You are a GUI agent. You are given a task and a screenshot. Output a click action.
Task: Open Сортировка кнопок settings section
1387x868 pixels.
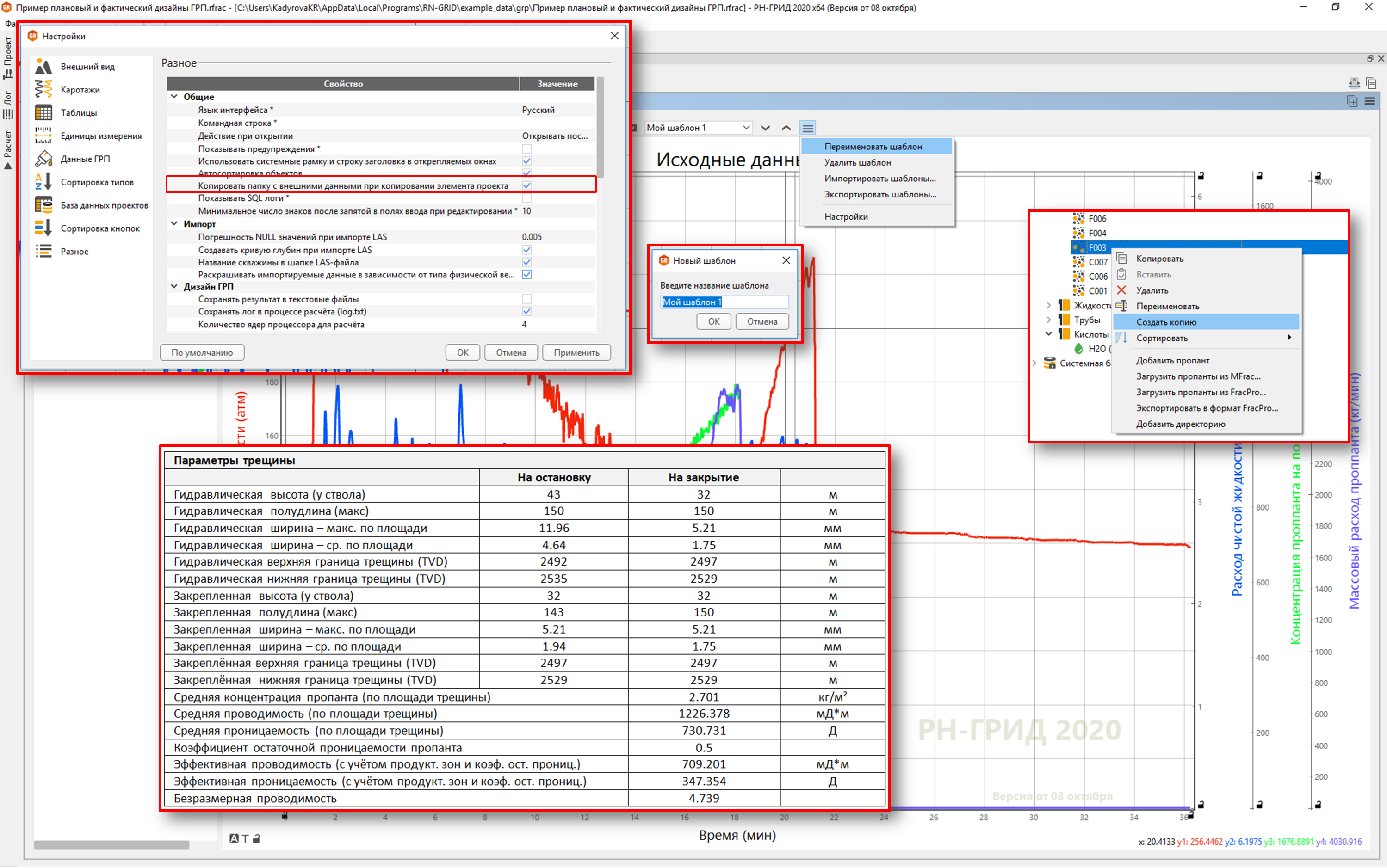click(x=100, y=228)
